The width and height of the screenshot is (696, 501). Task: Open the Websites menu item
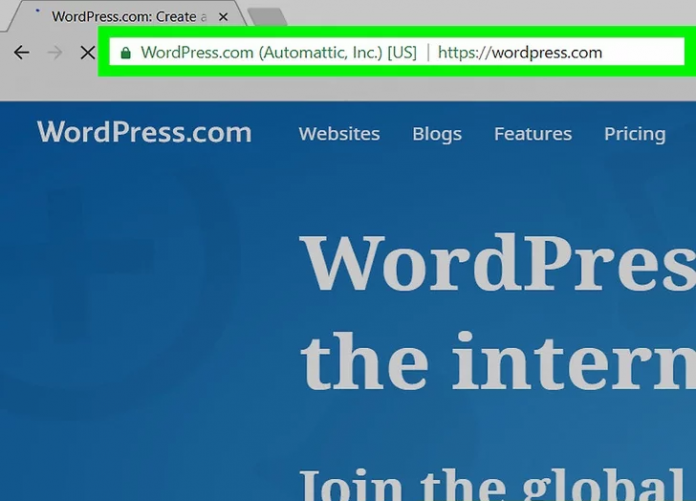click(339, 134)
